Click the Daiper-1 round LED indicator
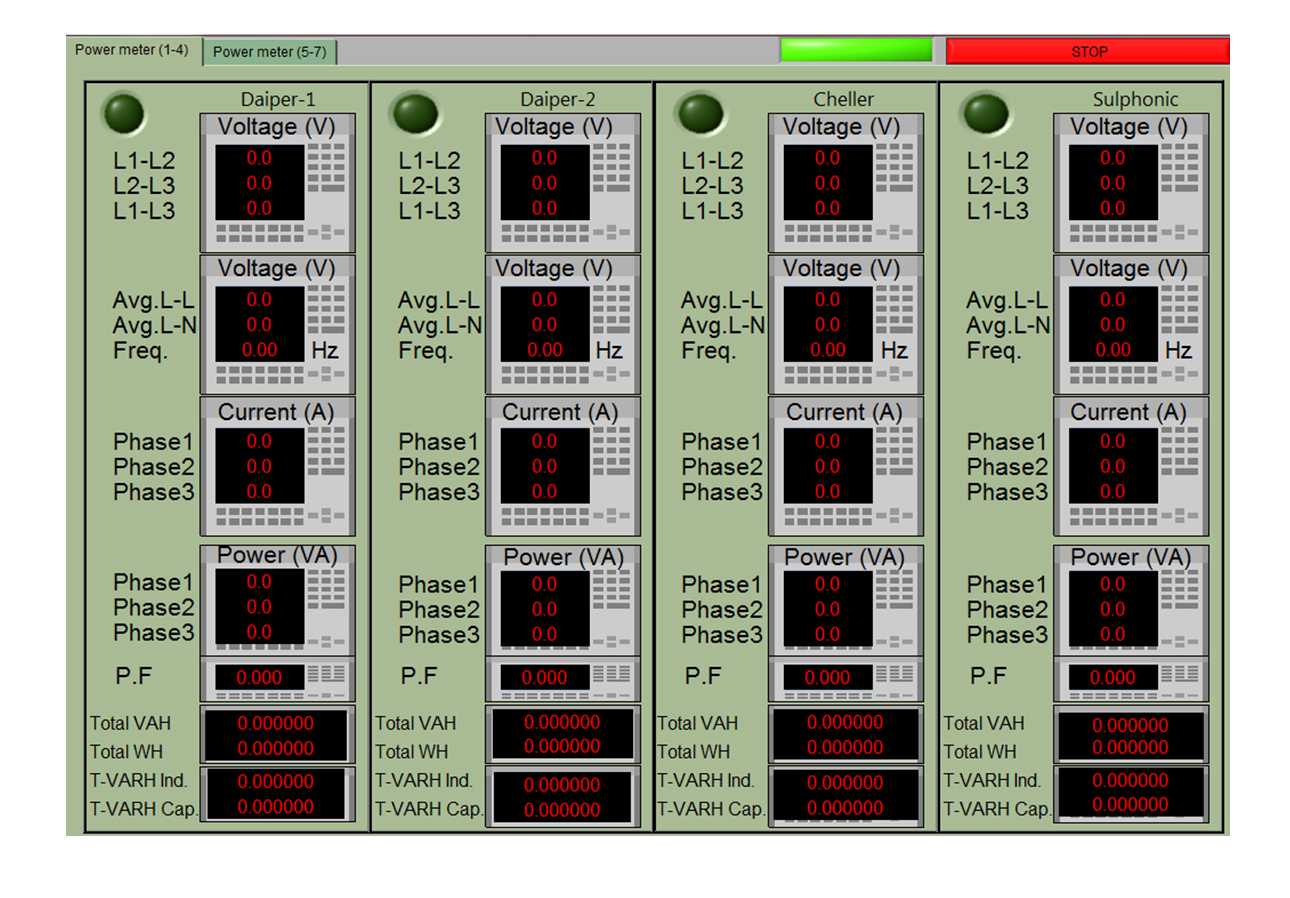1290x898 pixels. pos(124,115)
